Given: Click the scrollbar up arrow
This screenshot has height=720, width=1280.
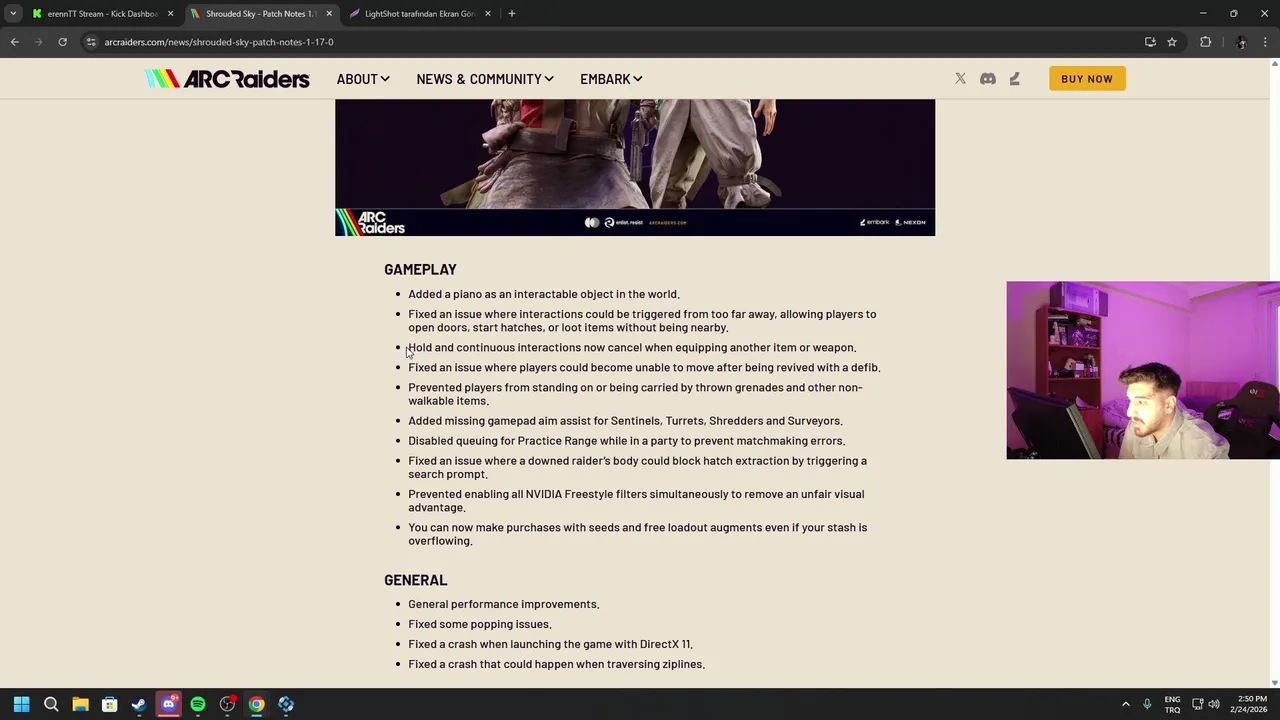Looking at the screenshot, I should click(1274, 64).
